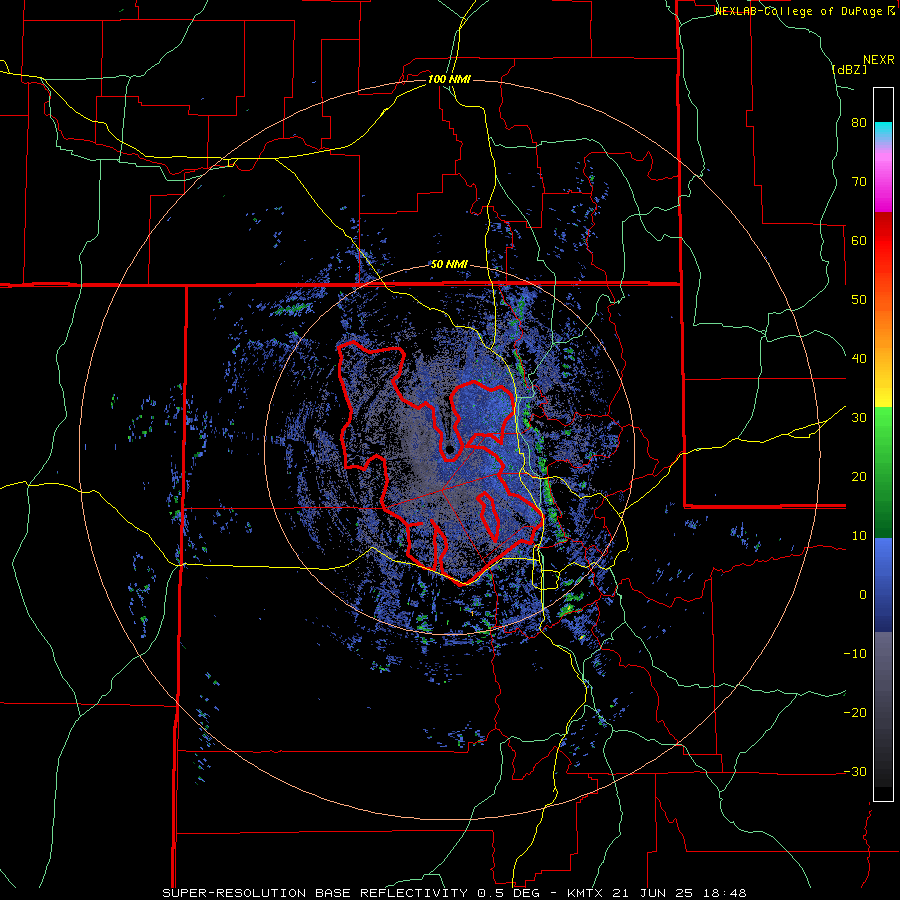
Task: Click the 50 value on the dBZ scale
Action: (x=859, y=300)
